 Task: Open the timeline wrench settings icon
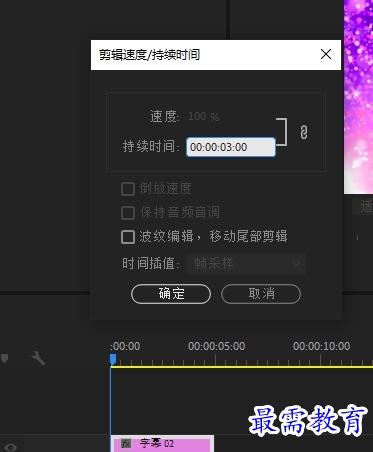[x=38, y=359]
